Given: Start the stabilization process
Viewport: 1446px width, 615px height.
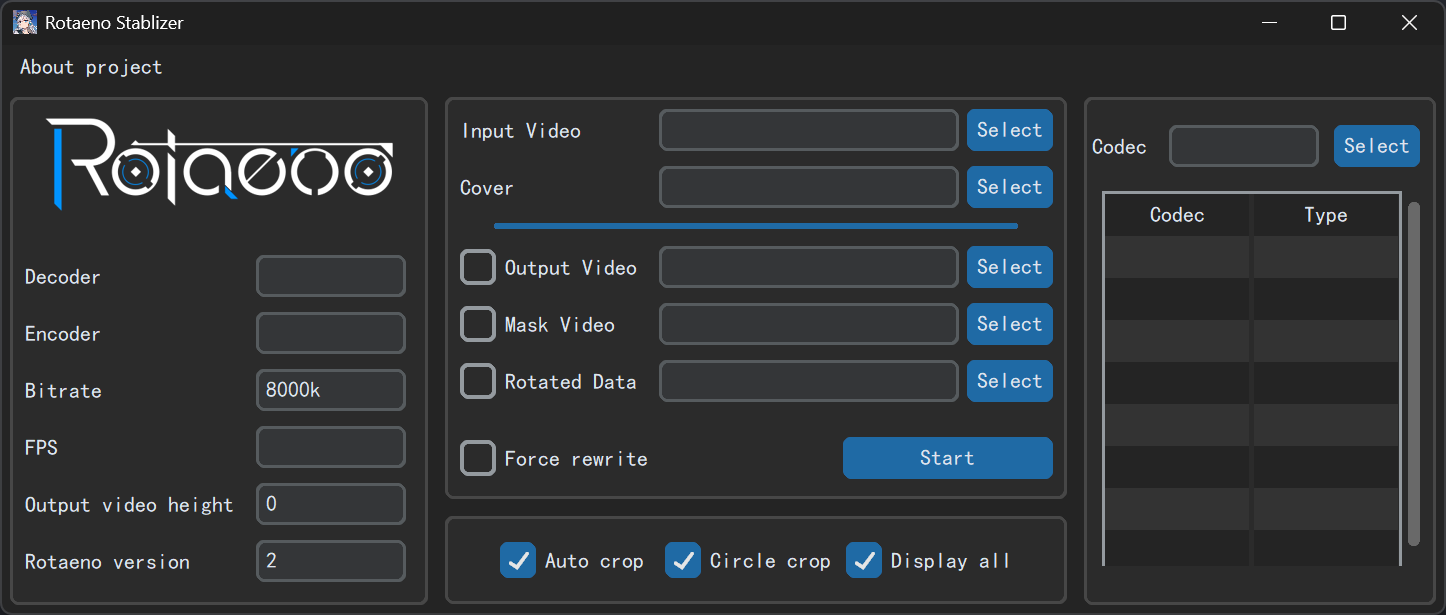Looking at the screenshot, I should click(x=948, y=458).
